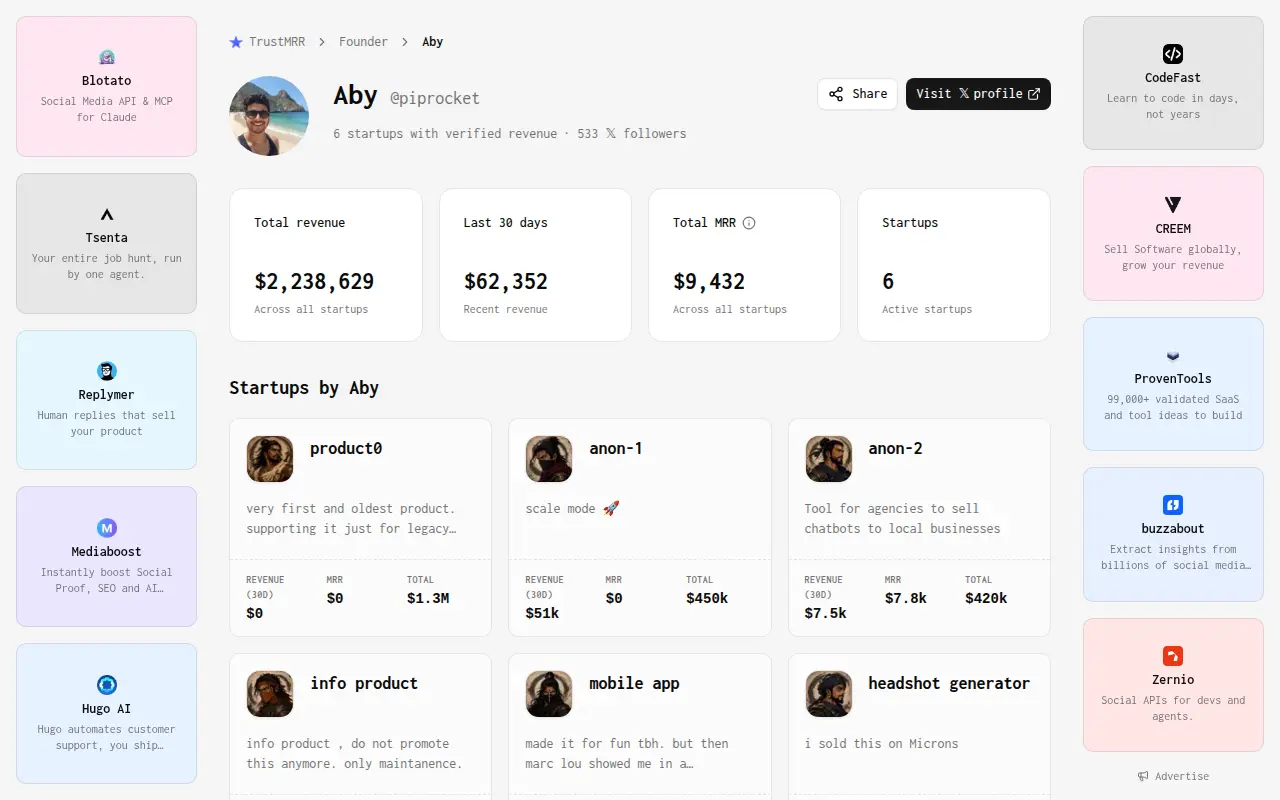Share Aby's founder profile
The width and height of the screenshot is (1280, 800).
pos(857,94)
